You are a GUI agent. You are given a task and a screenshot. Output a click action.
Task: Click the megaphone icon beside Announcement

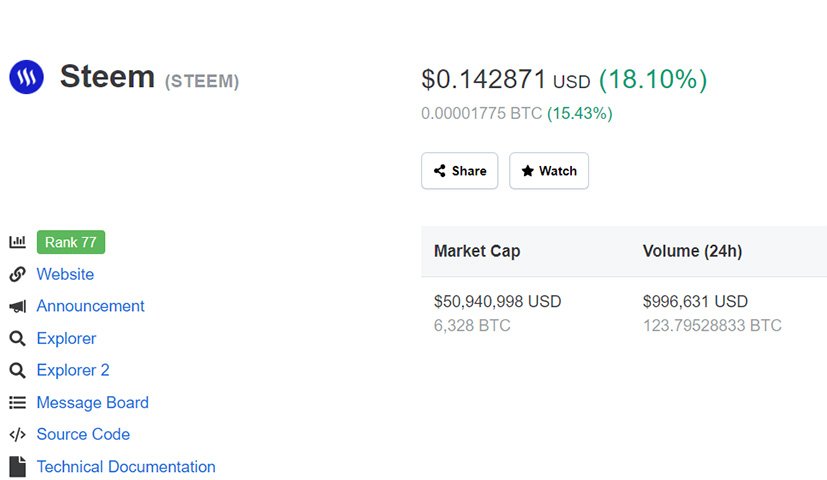pos(17,306)
